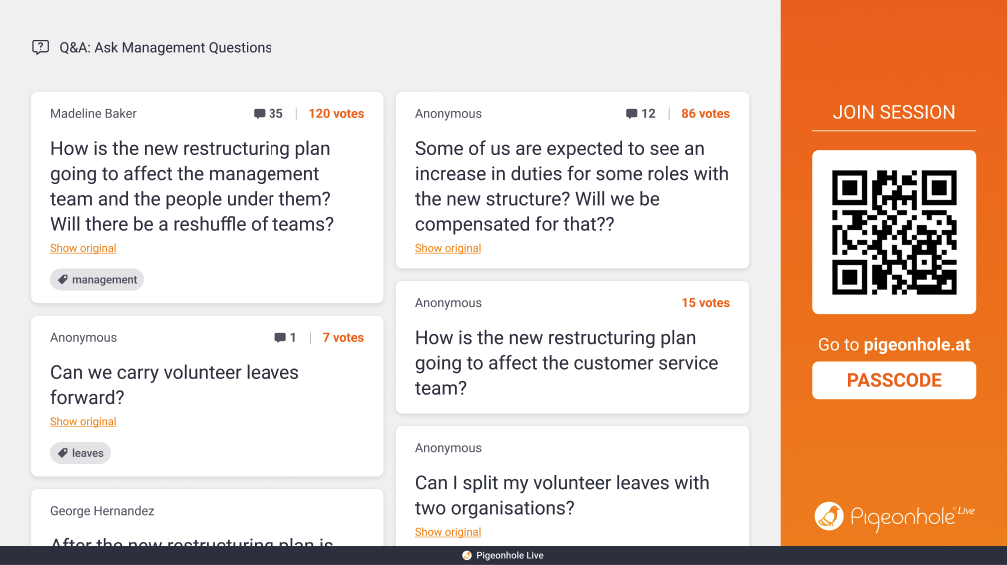Click the tag icon in leaves label
The width and height of the screenshot is (1007, 565).
(62, 453)
